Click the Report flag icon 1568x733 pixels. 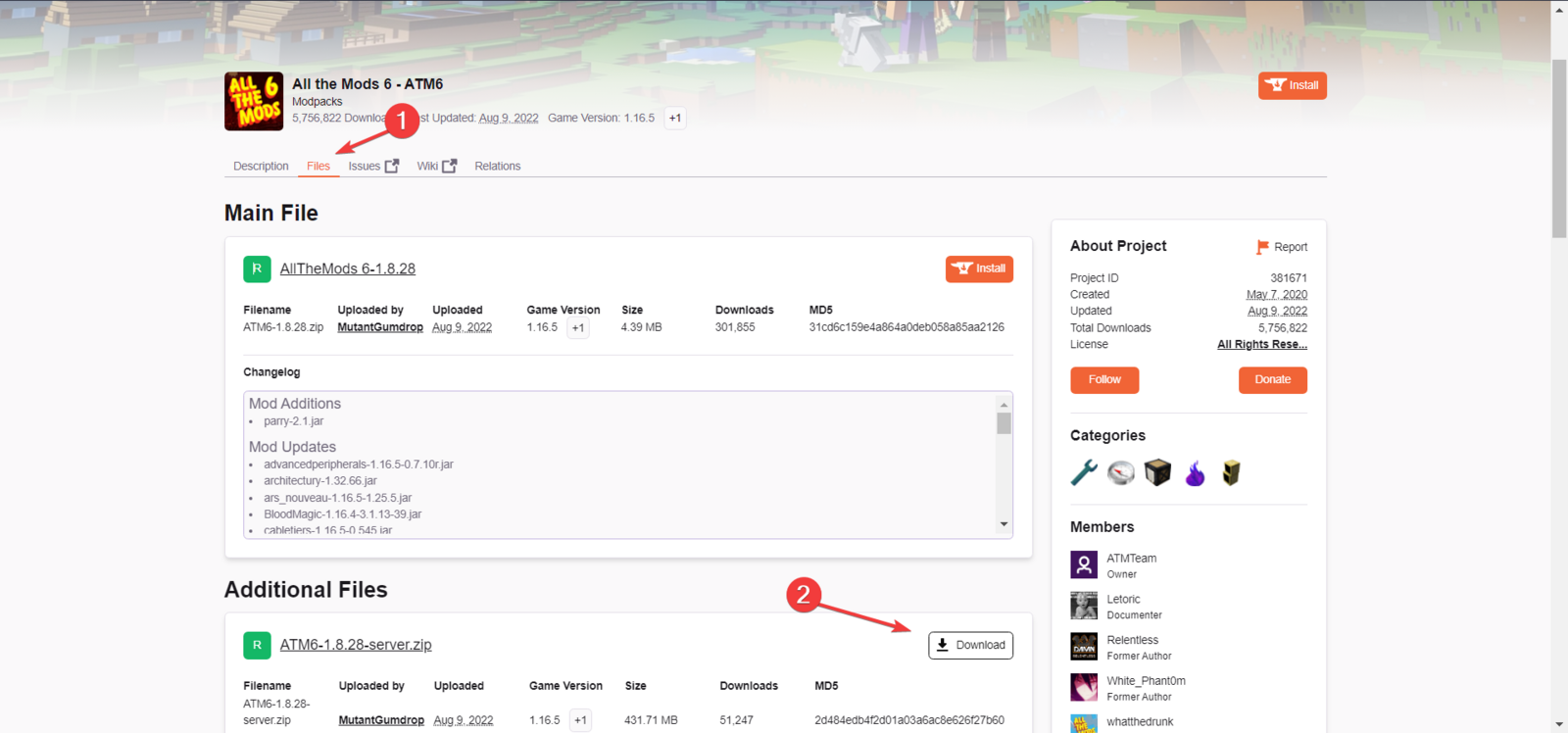click(x=1262, y=247)
